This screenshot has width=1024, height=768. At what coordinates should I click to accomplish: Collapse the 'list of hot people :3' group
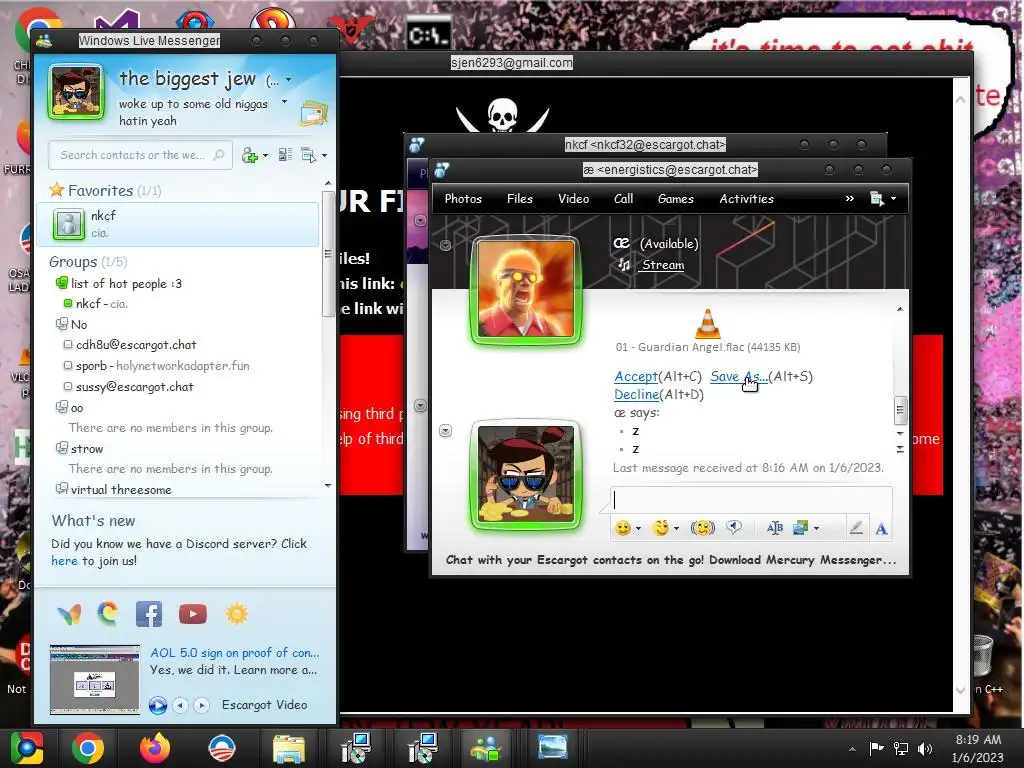(x=61, y=283)
